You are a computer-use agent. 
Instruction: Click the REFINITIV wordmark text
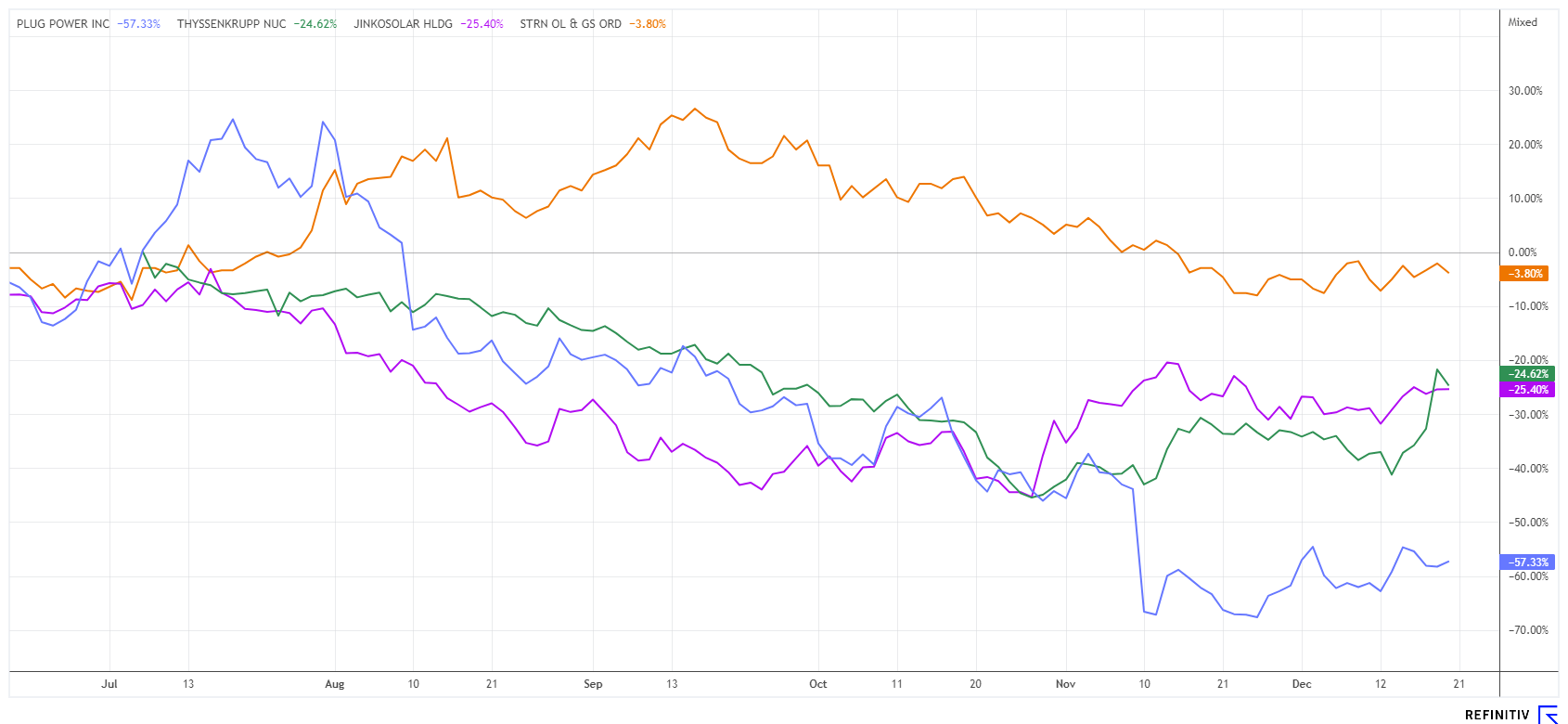pos(1497,715)
